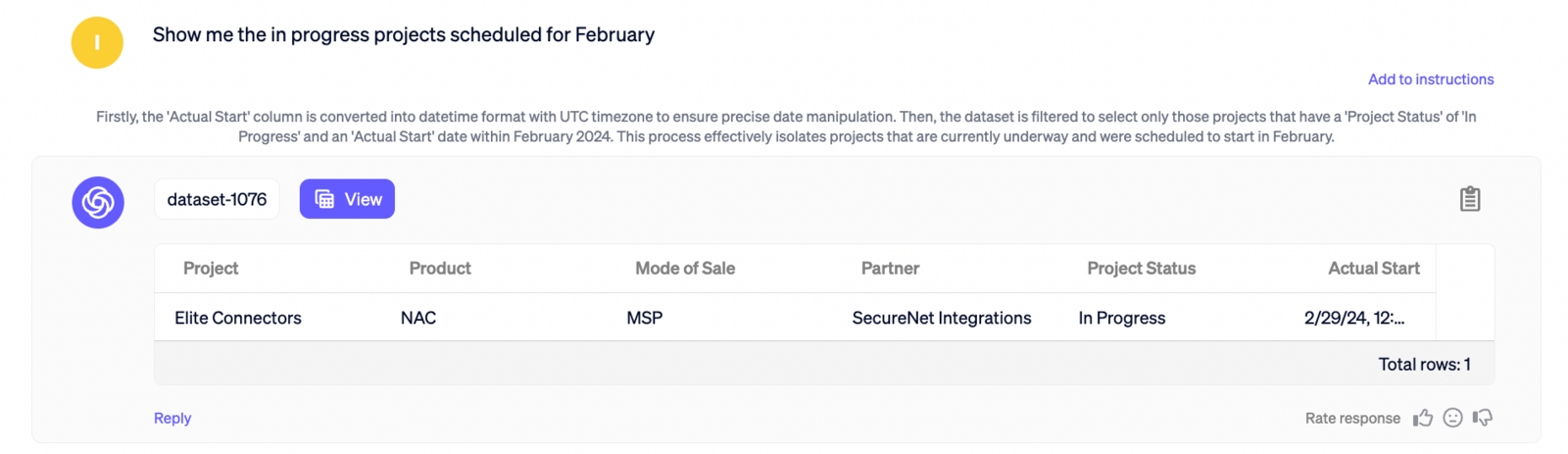1568x454 pixels.
Task: Click the truncated 2/29/24 date cell
Action: coord(1353,318)
